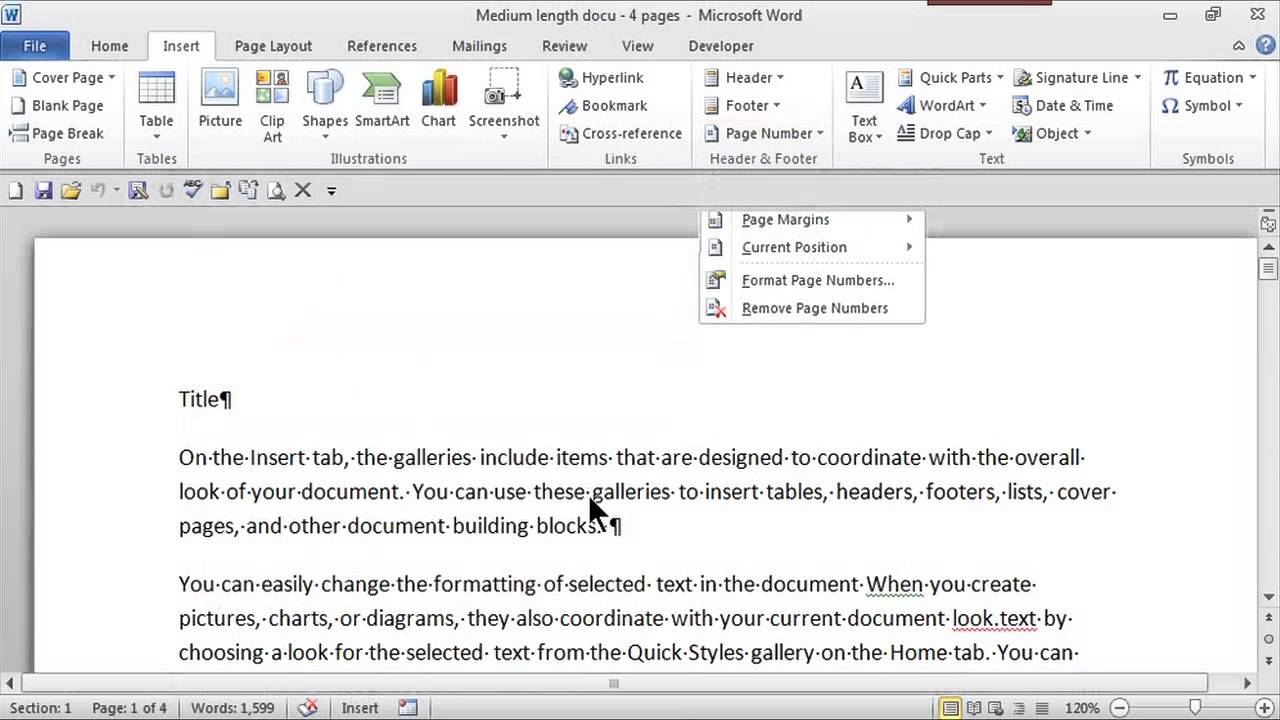
Task: Click the New document icon in quick access toolbar
Action: tap(16, 190)
